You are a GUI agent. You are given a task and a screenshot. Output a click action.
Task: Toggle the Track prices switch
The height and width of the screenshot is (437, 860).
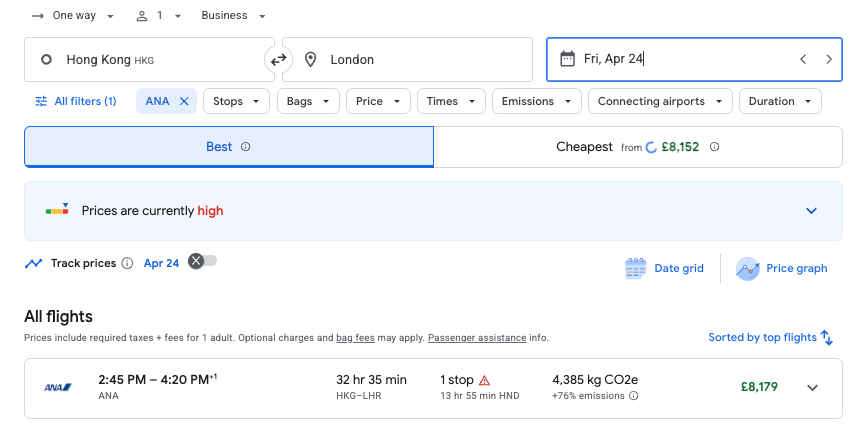203,261
